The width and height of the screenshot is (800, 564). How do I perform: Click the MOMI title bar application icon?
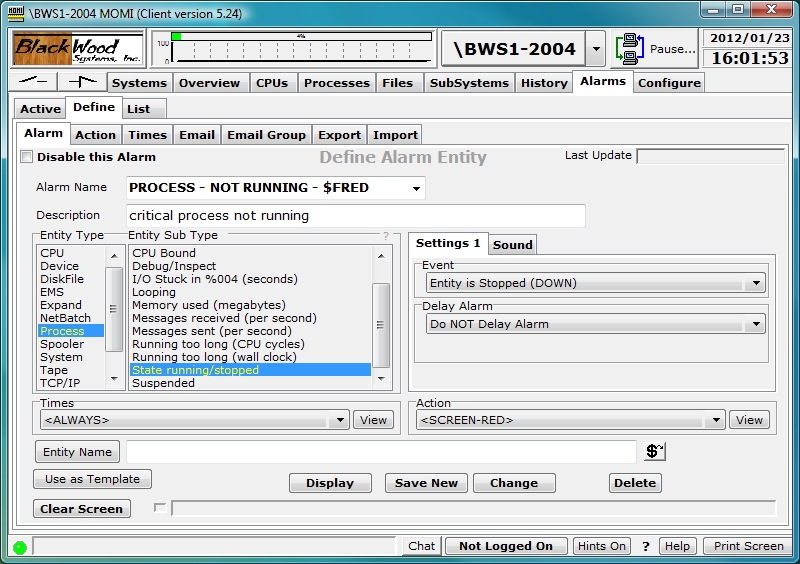click(x=14, y=10)
